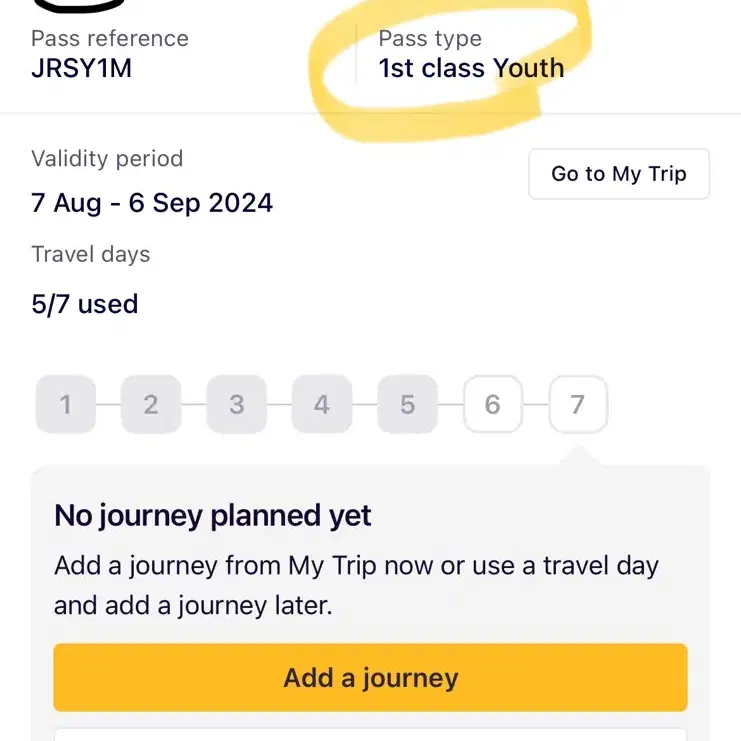This screenshot has height=741, width=741.
Task: Open Go to My Trip
Action: click(x=619, y=174)
